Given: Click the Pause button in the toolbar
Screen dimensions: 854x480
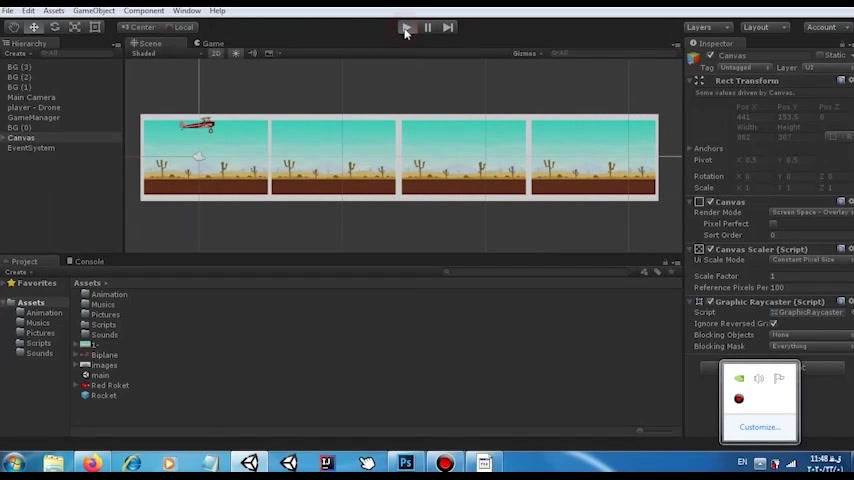Looking at the screenshot, I should coord(427,28).
